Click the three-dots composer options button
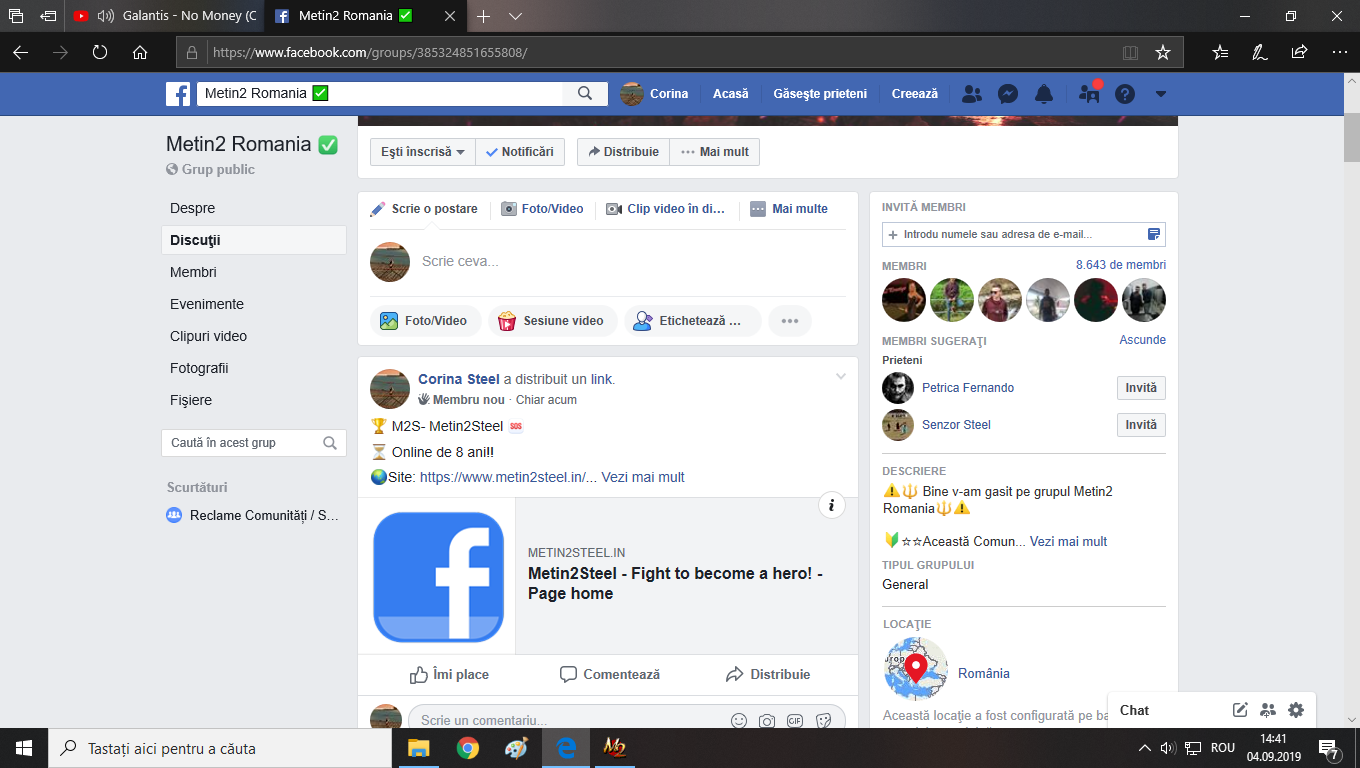 click(x=790, y=321)
